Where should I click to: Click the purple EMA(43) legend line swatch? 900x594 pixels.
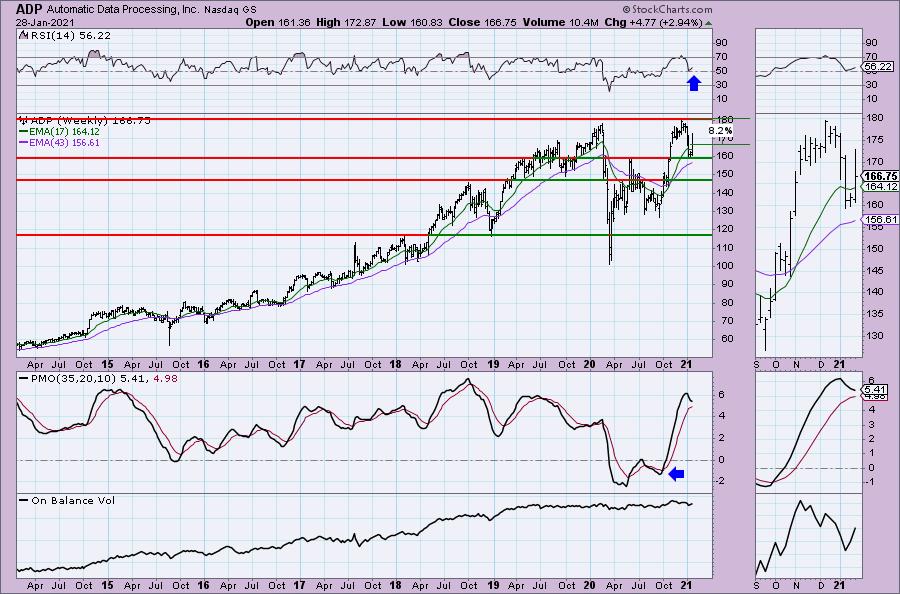[23, 143]
